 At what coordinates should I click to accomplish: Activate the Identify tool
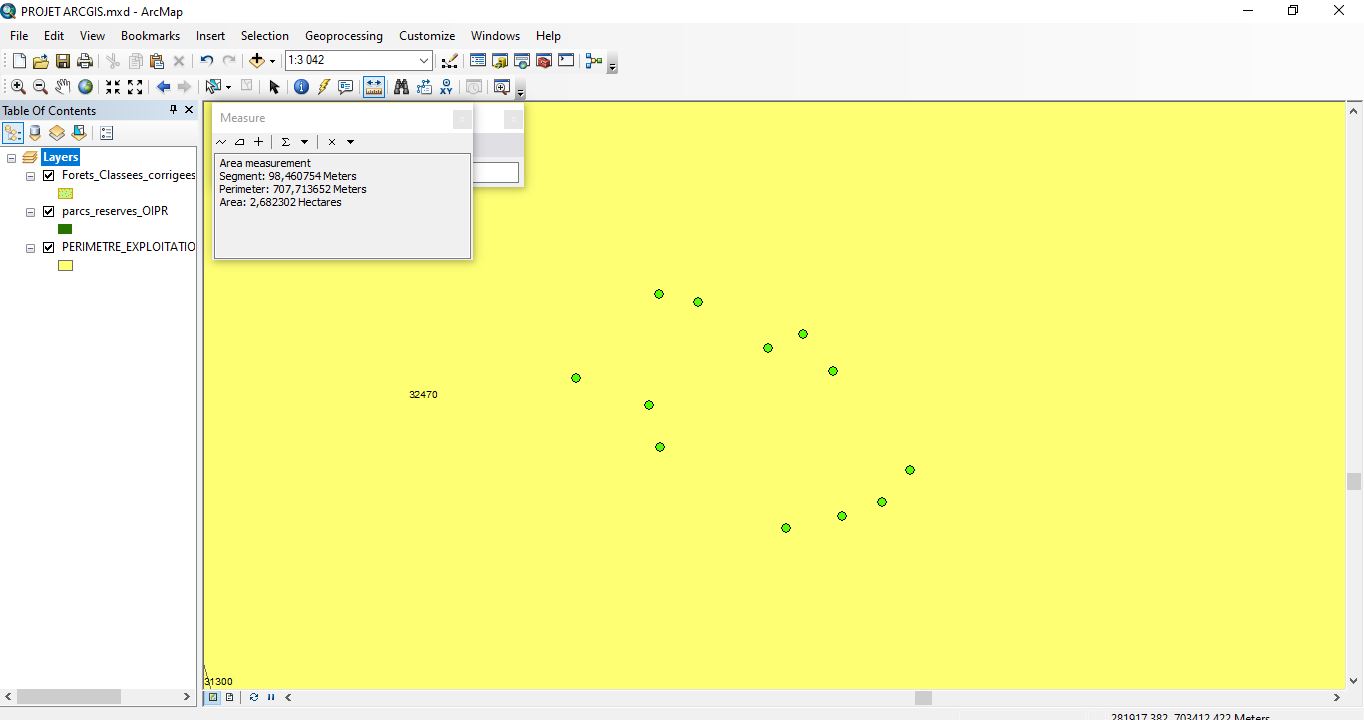(301, 87)
